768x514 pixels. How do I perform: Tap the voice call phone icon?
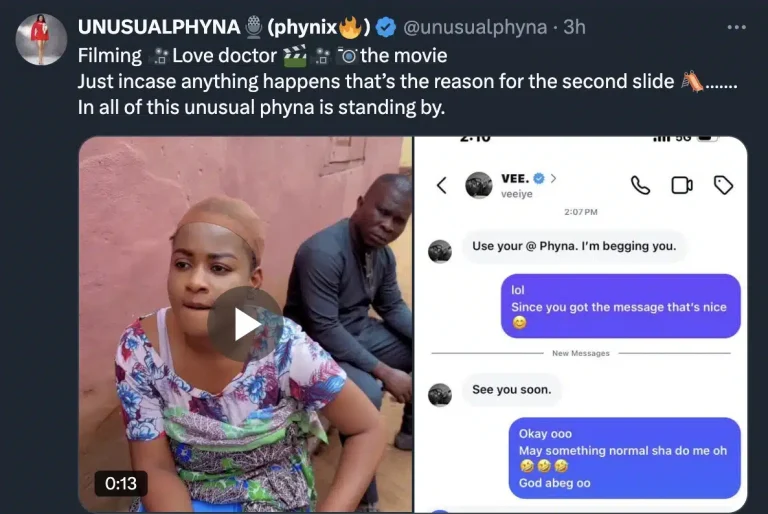[x=640, y=186]
